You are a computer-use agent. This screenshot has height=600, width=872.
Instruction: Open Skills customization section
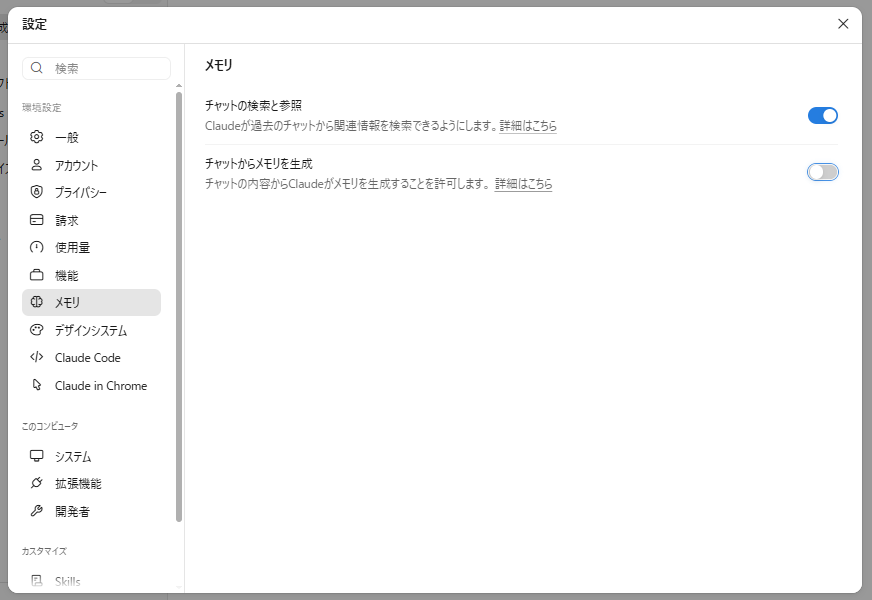[91, 581]
